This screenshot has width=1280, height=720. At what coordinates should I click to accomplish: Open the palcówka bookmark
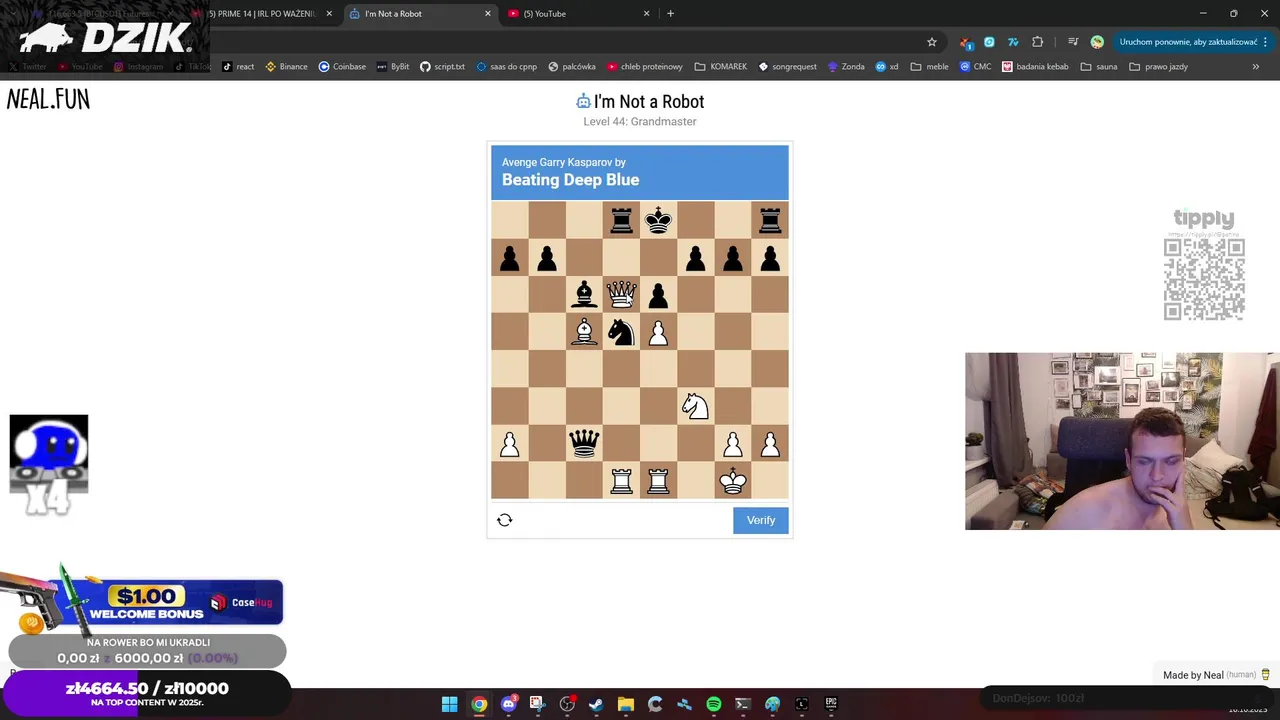(x=572, y=67)
